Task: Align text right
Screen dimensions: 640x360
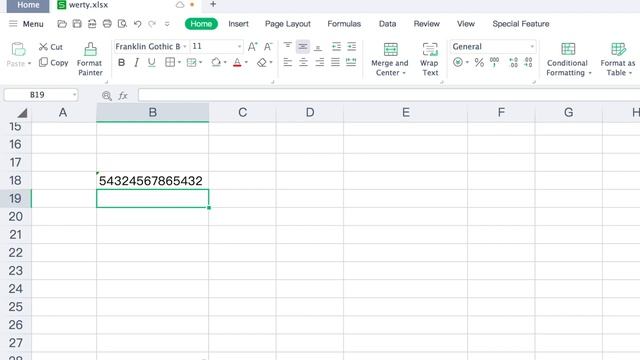Action: tap(320, 62)
